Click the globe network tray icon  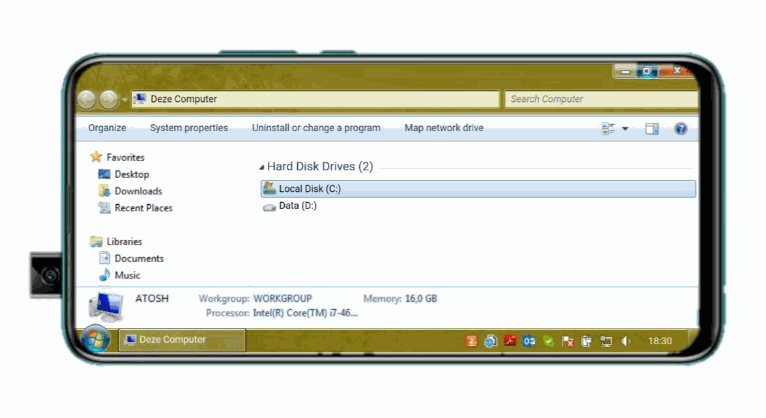pyautogui.click(x=490, y=341)
